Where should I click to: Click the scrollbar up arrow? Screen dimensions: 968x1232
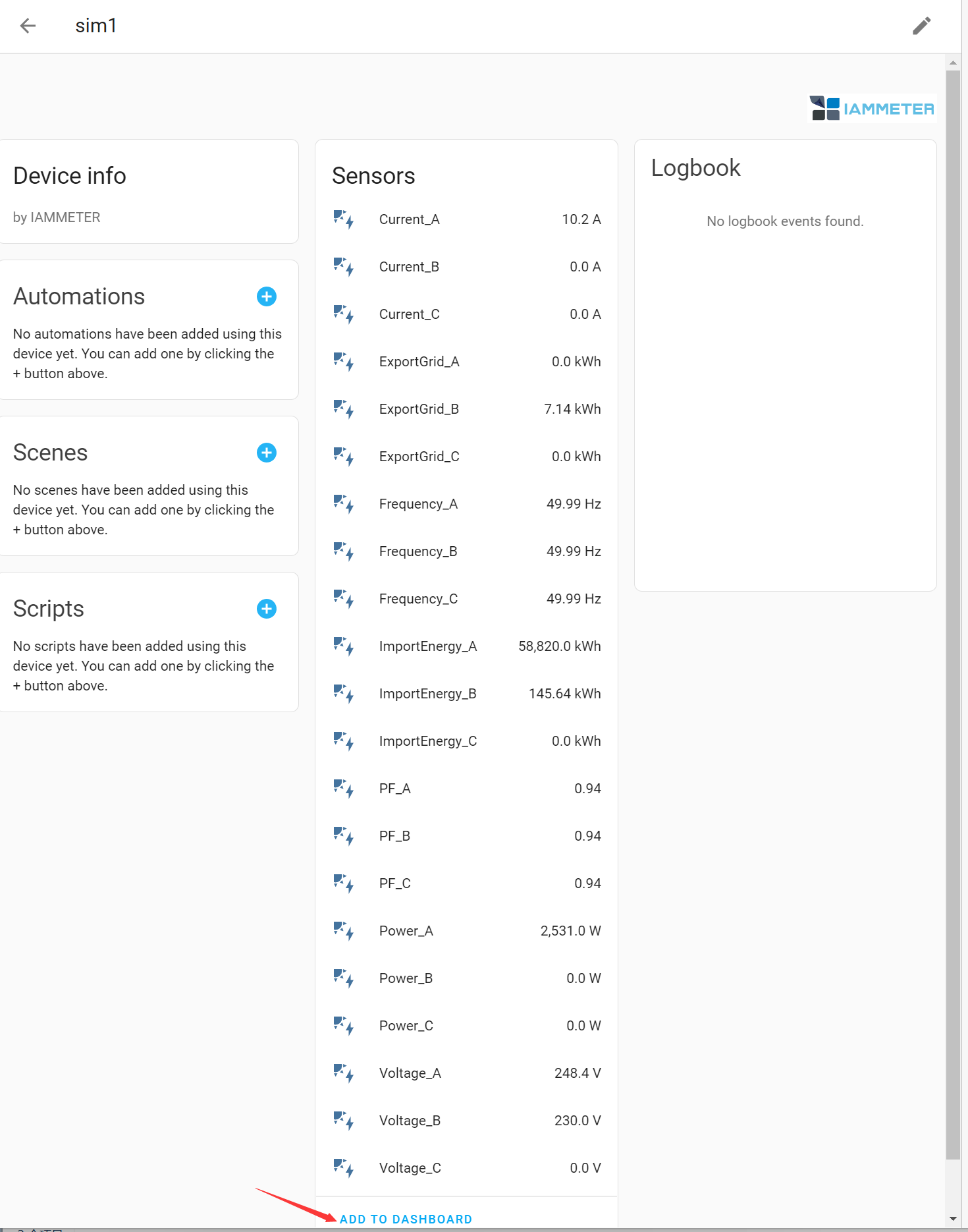coord(953,63)
